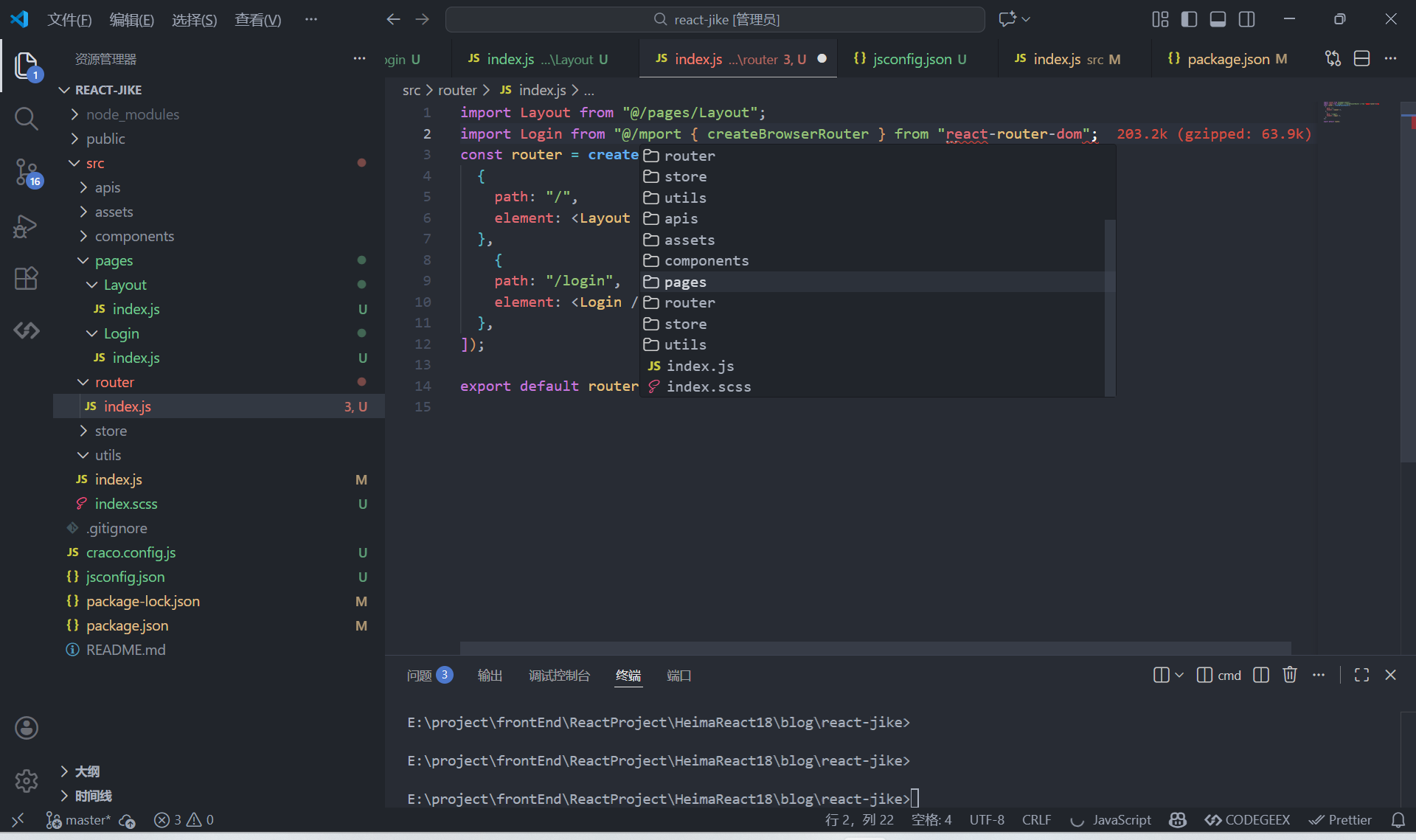The image size is (1416, 840).
Task: Expand the 大纲 outline section
Action: 86,771
